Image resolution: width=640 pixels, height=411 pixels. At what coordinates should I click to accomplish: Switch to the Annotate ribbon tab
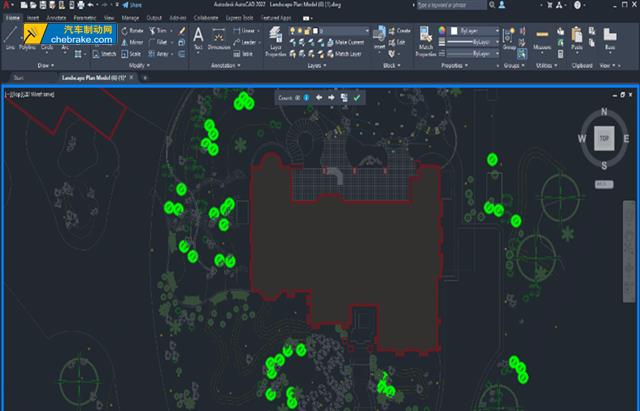pyautogui.click(x=56, y=18)
